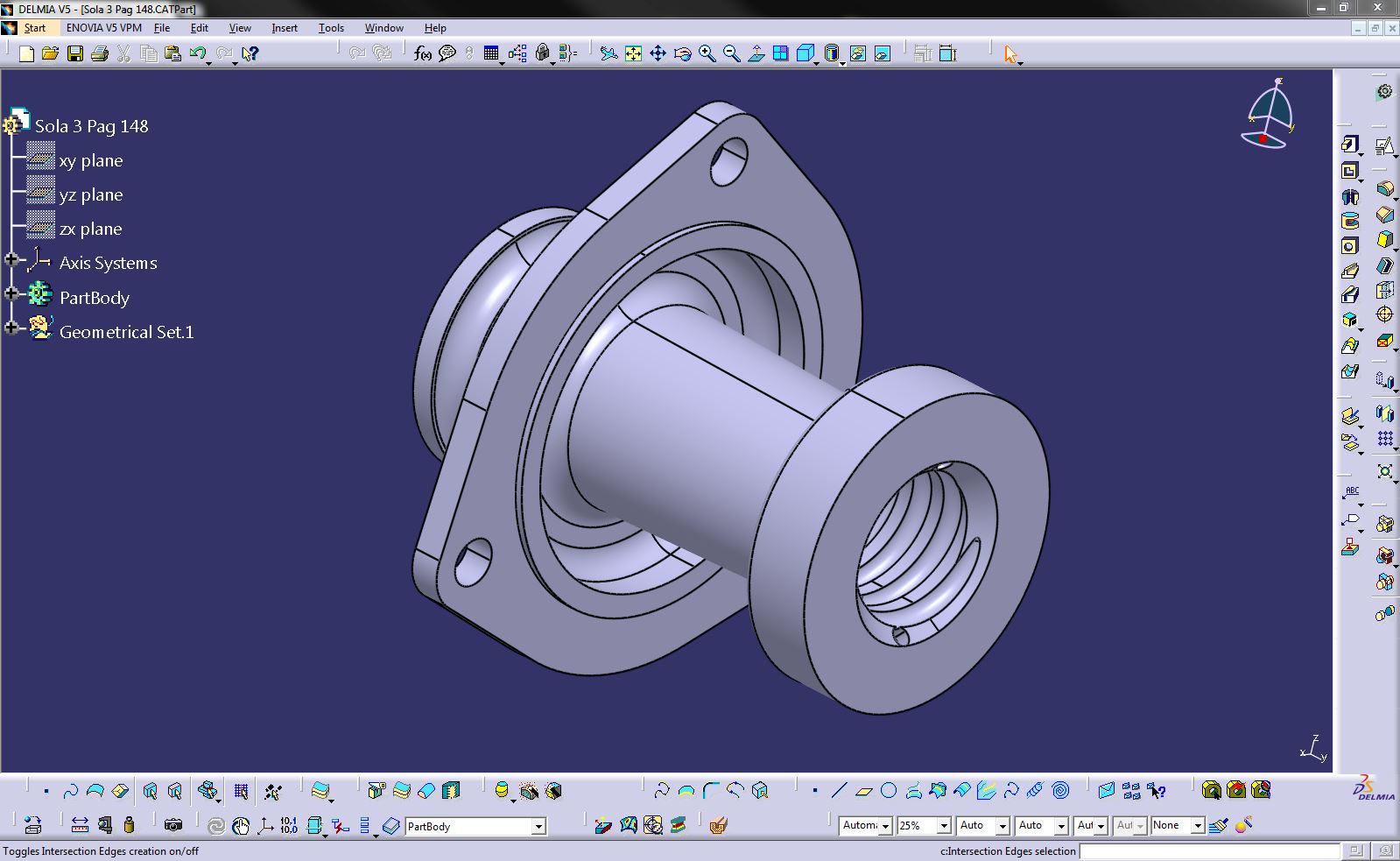Click the Axis System icon in bottom toolbar

click(264, 825)
